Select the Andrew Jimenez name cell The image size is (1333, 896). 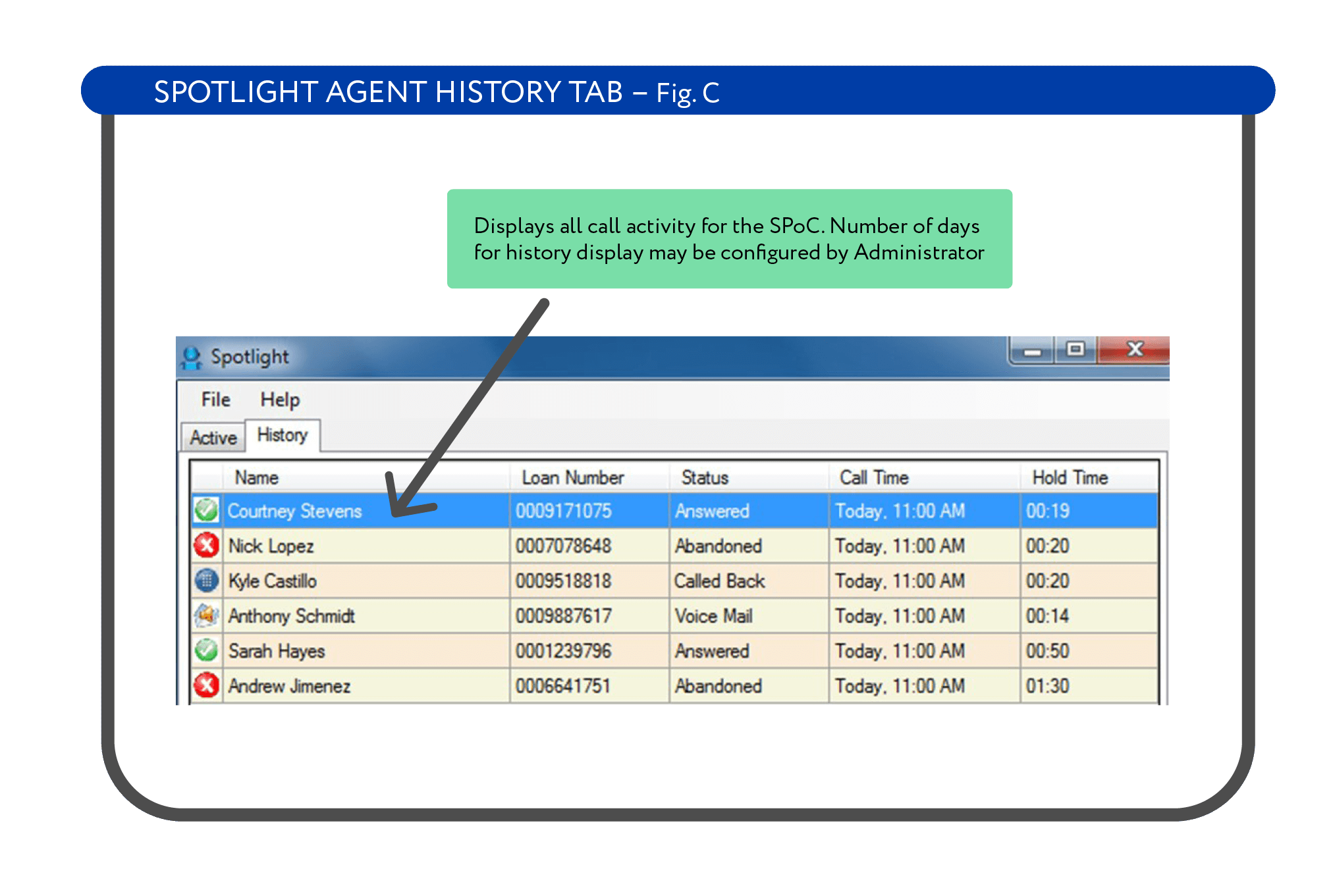point(366,686)
